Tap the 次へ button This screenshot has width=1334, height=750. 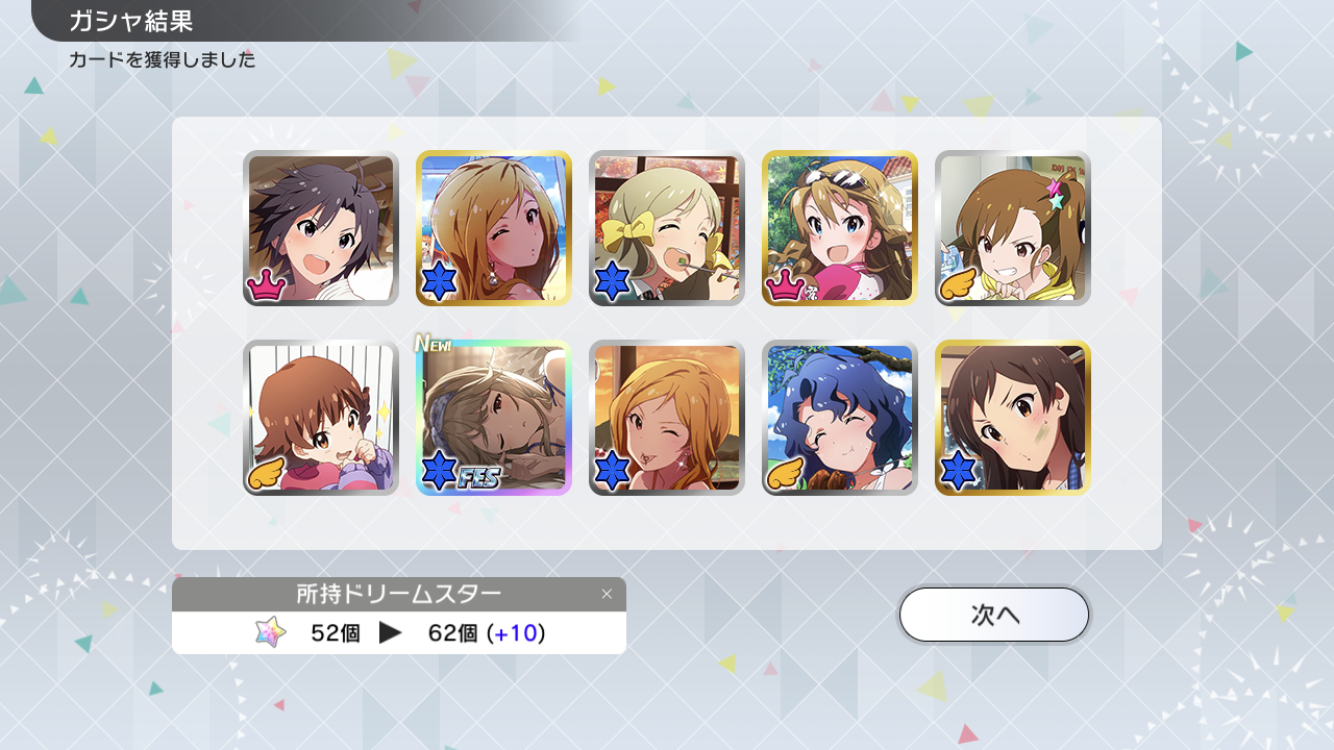[994, 614]
